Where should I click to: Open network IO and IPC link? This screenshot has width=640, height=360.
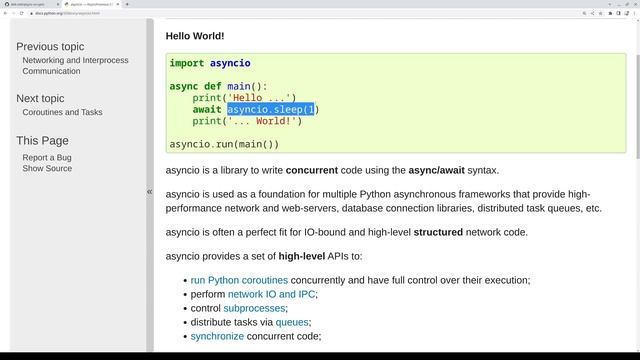click(x=271, y=294)
